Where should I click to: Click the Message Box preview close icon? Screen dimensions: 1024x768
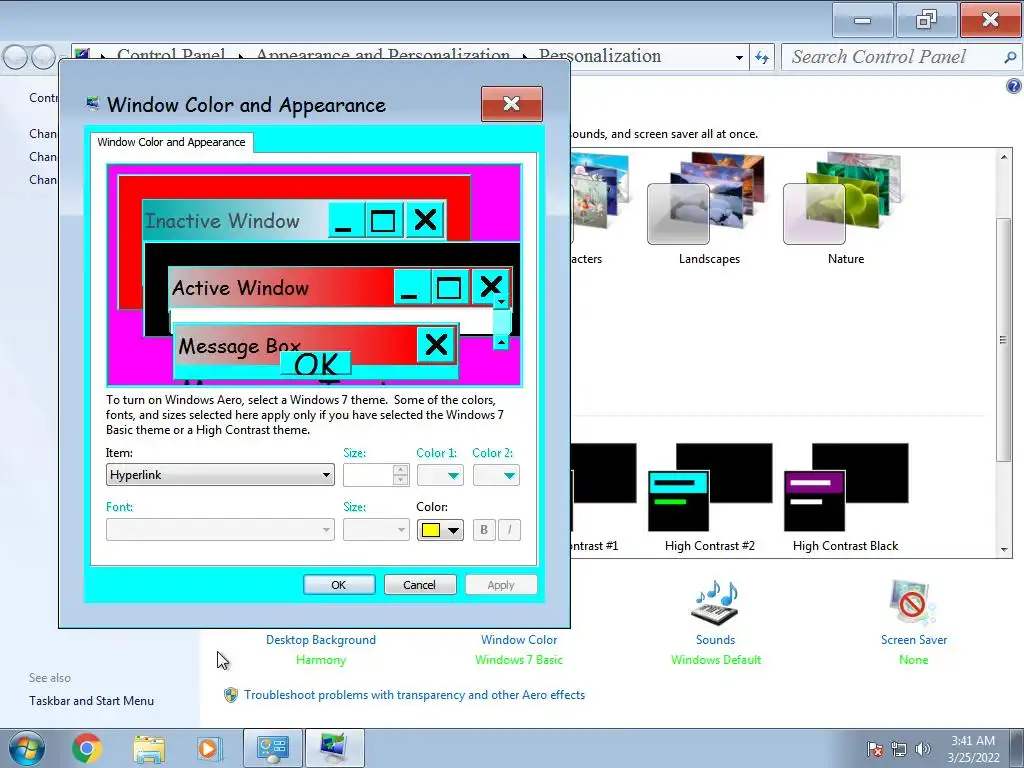coord(436,344)
